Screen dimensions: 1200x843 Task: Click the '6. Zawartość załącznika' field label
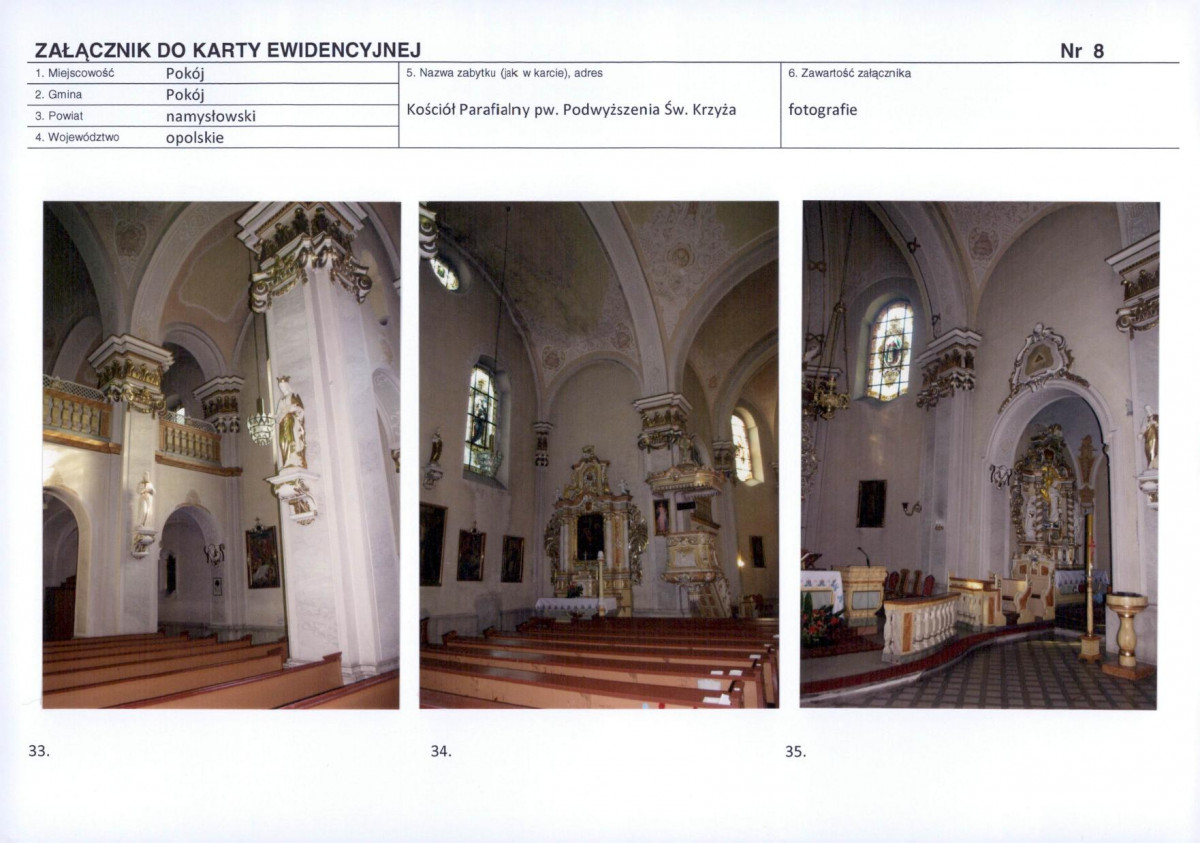click(x=849, y=73)
